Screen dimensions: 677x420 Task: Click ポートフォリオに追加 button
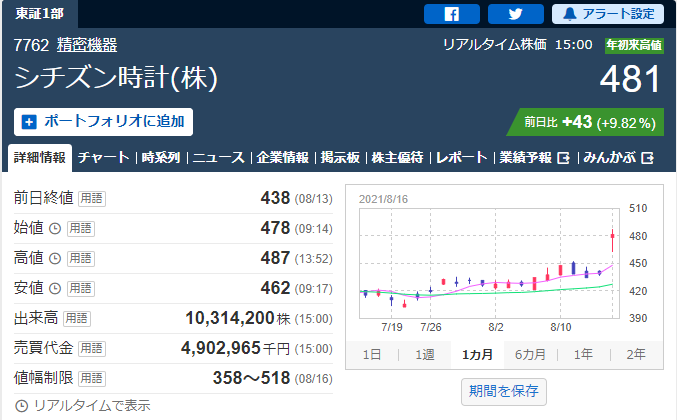click(x=104, y=121)
